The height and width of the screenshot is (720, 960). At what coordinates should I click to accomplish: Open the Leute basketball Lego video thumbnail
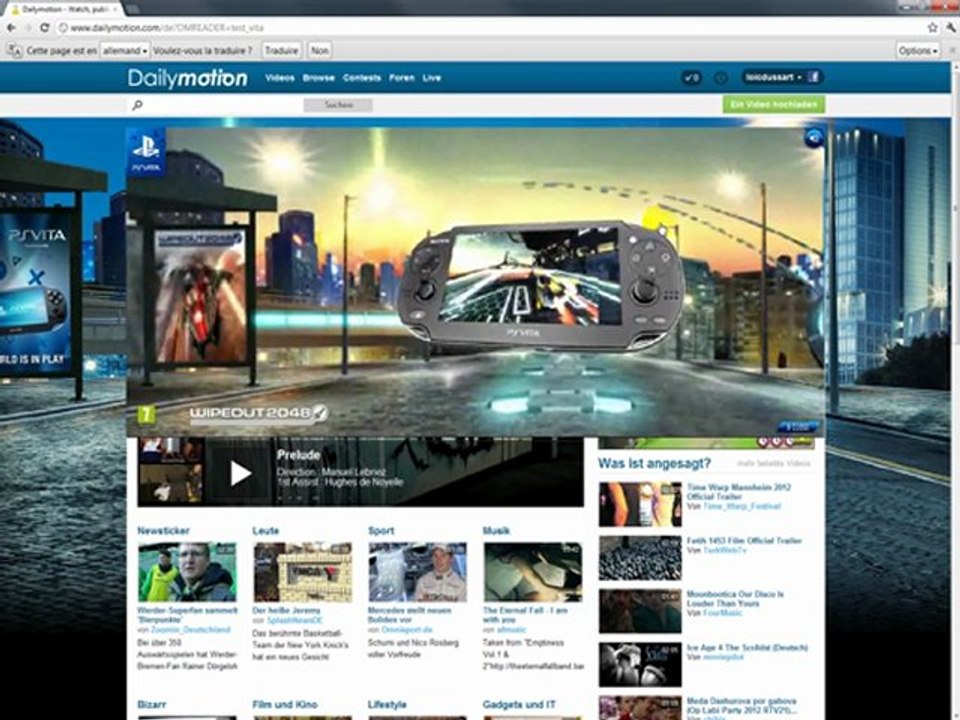pyautogui.click(x=302, y=572)
